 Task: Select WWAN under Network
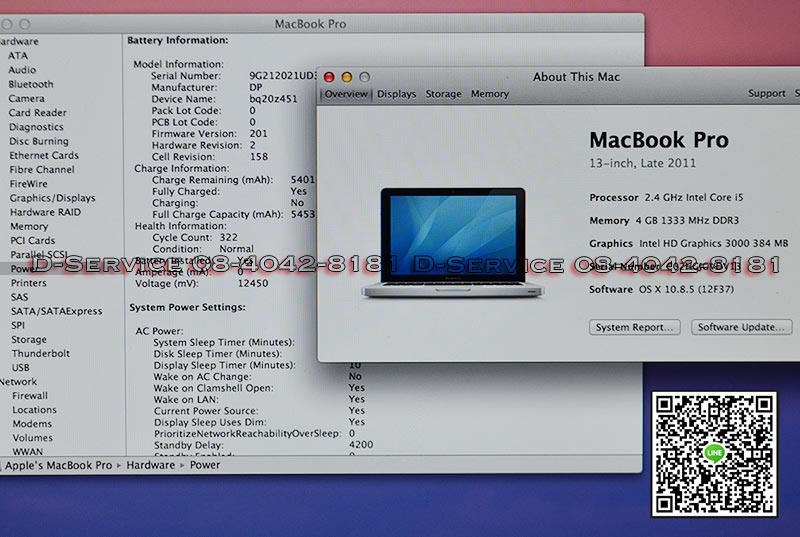point(28,451)
